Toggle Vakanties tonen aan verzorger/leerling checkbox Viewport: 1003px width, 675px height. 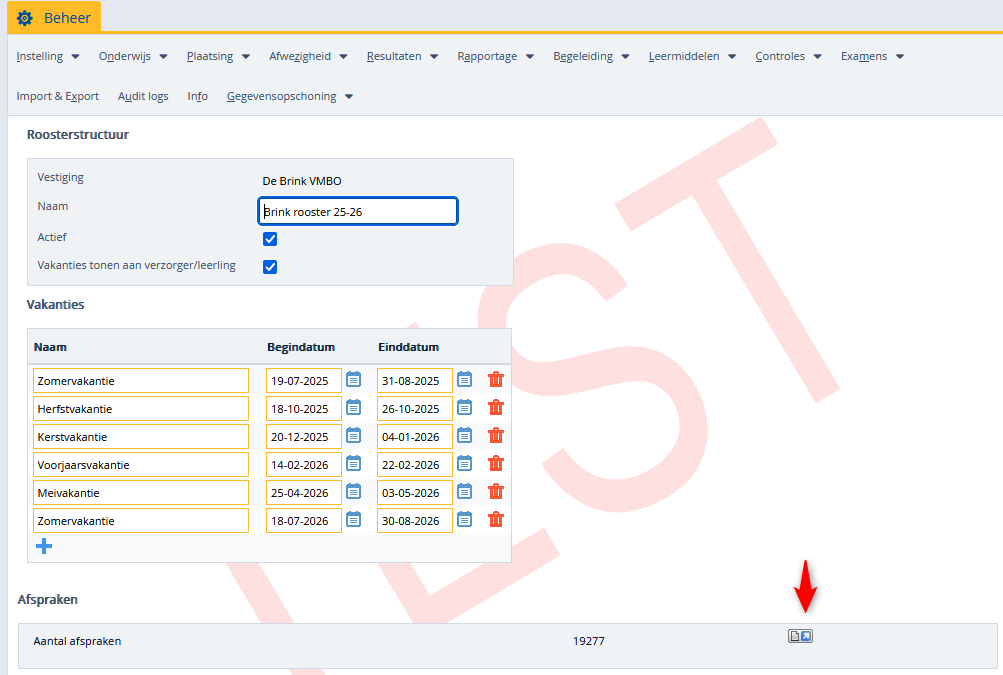[x=270, y=267]
